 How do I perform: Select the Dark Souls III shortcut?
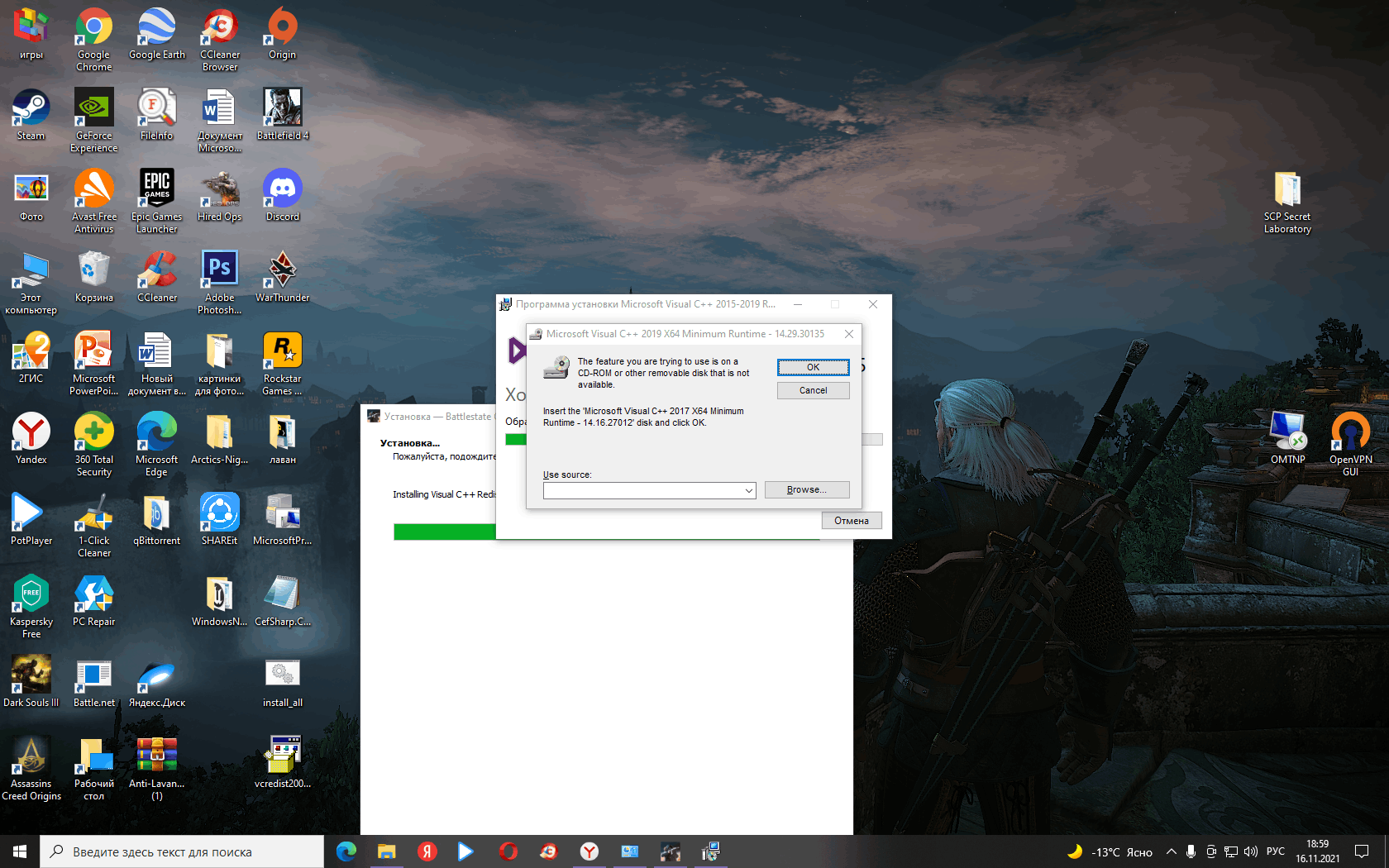[31, 681]
